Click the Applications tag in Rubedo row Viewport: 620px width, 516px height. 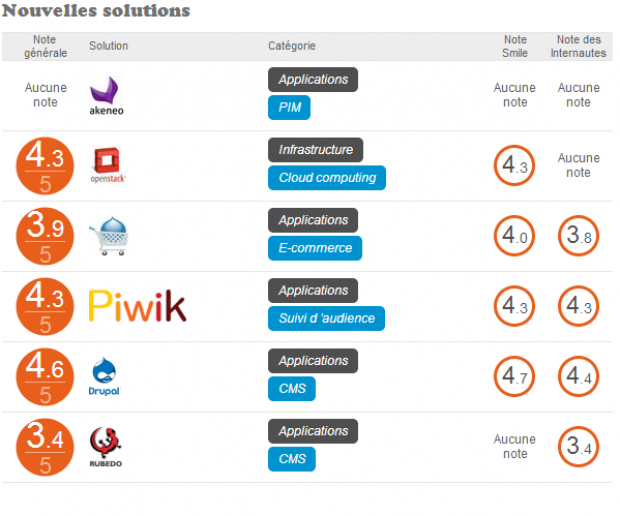tap(313, 431)
